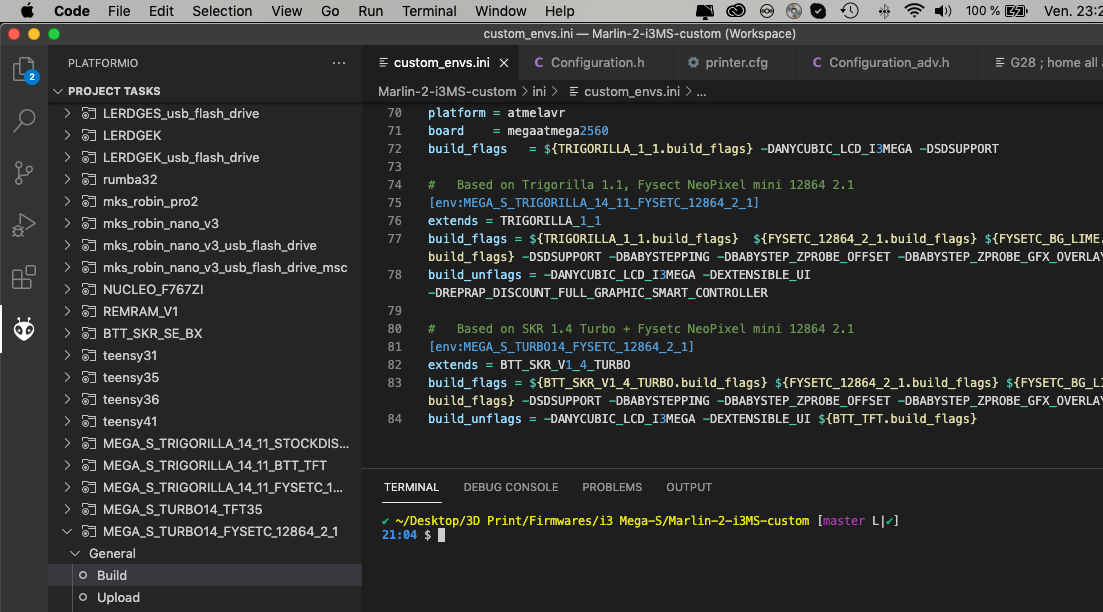Open the Terminal menu in menu bar
Image resolution: width=1103 pixels, height=612 pixels.
pos(429,11)
